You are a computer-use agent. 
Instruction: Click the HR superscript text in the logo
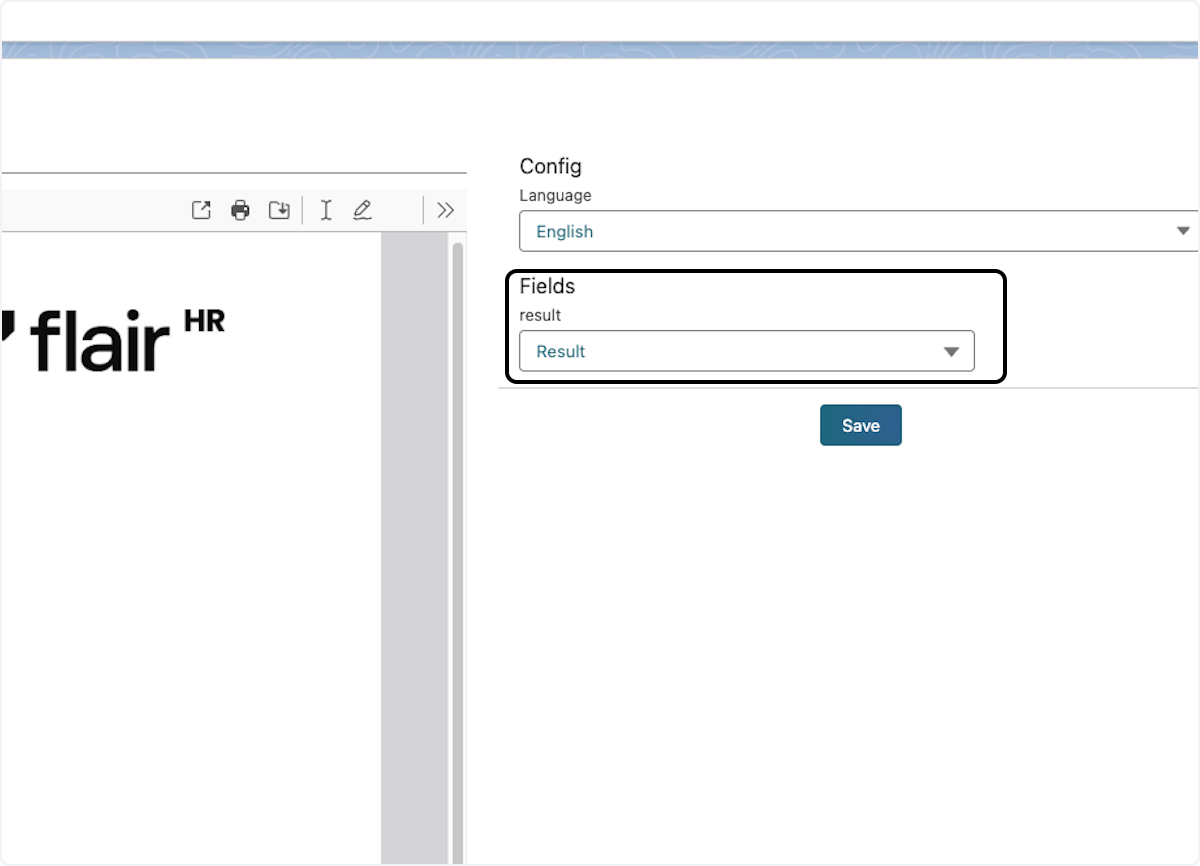coord(205,320)
